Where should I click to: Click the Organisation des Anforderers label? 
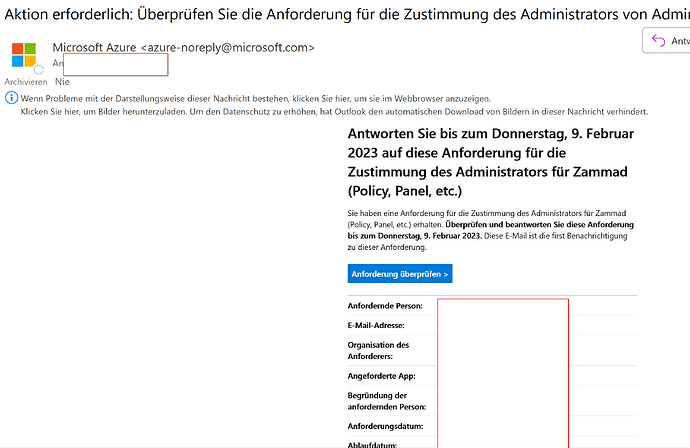coord(378,351)
